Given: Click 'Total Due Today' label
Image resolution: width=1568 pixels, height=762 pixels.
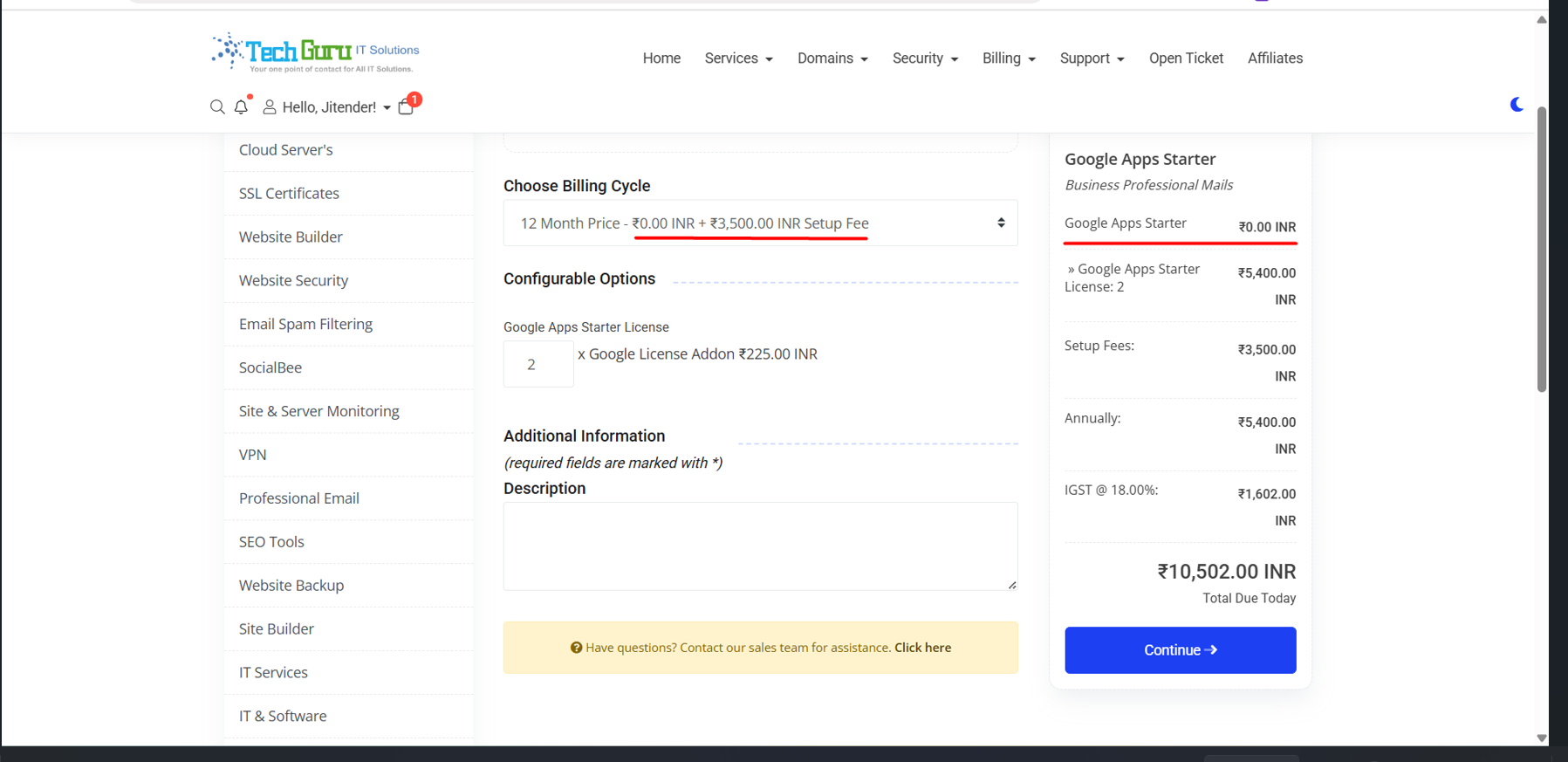Looking at the screenshot, I should click(1249, 599).
